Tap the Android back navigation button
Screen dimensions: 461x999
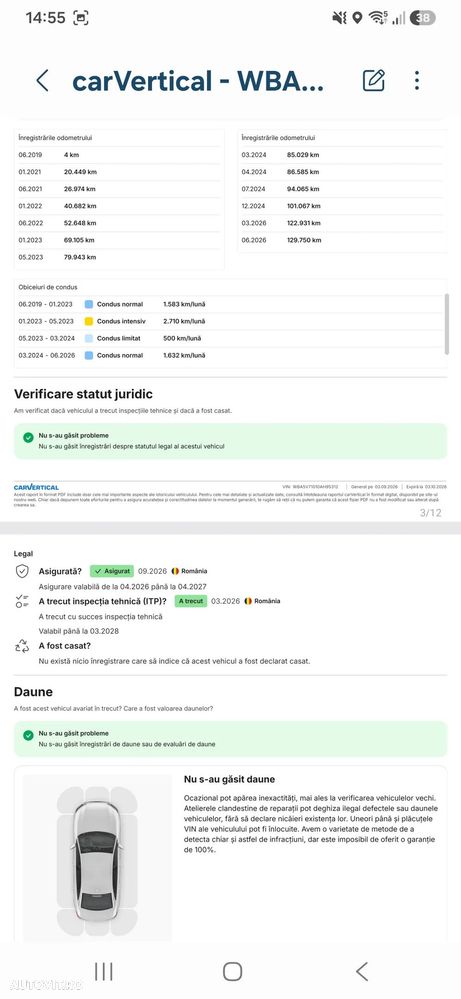click(x=362, y=972)
